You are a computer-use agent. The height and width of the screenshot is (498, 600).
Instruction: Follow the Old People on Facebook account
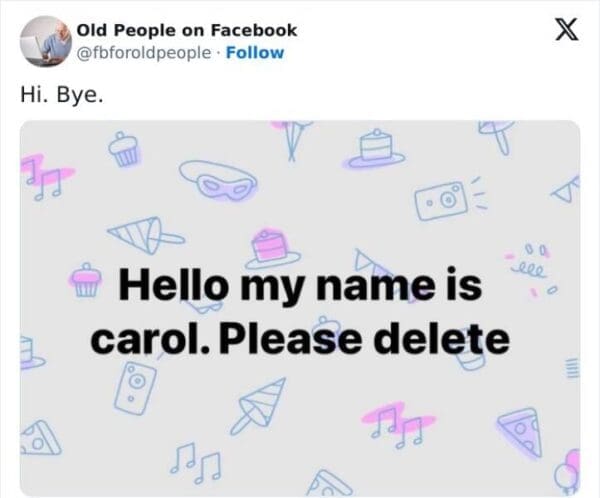point(257,52)
